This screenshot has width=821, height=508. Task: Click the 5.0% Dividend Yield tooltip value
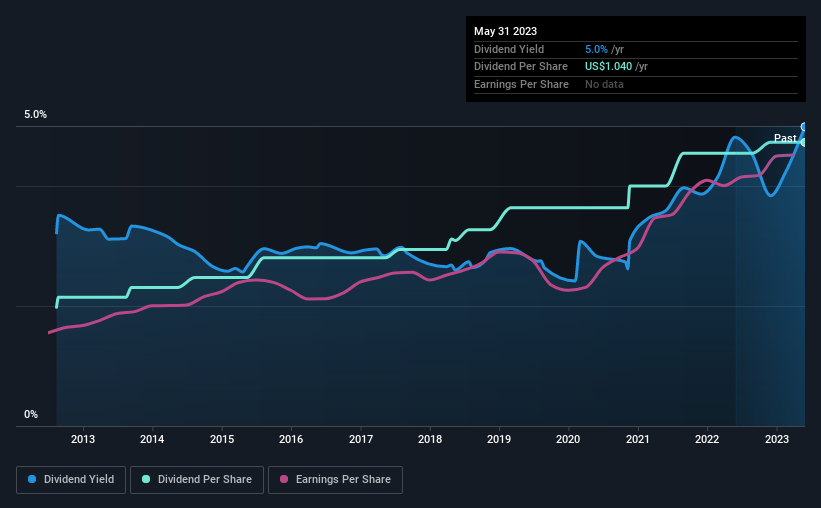click(x=596, y=49)
